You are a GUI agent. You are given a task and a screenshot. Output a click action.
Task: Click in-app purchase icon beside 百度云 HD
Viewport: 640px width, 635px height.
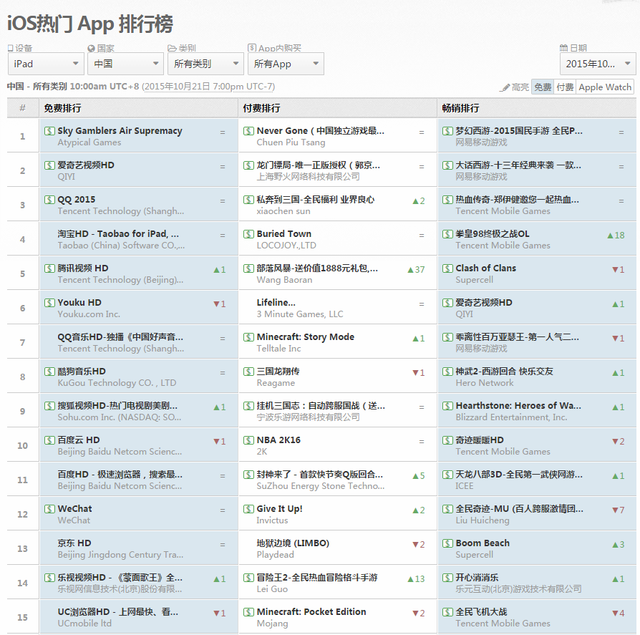[x=49, y=440]
